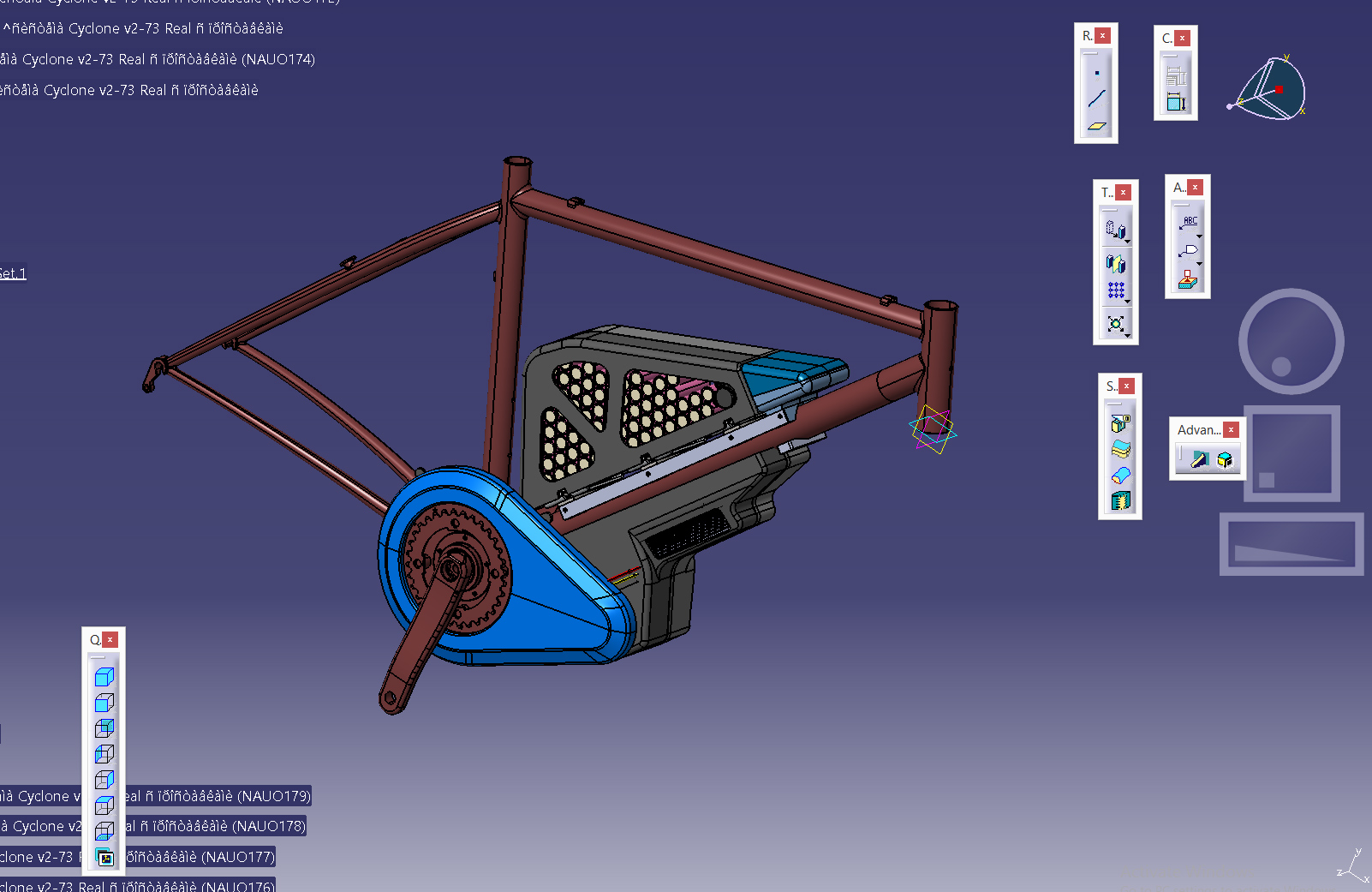
Task: Click the Draft Both Sides advanced icon
Action: click(x=1199, y=460)
